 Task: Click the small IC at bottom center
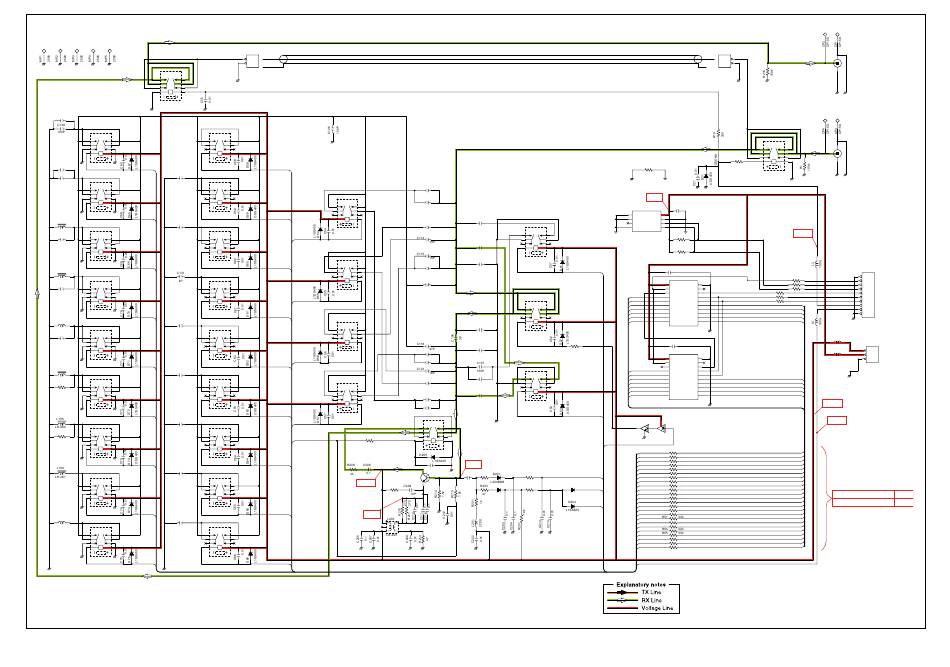(392, 526)
